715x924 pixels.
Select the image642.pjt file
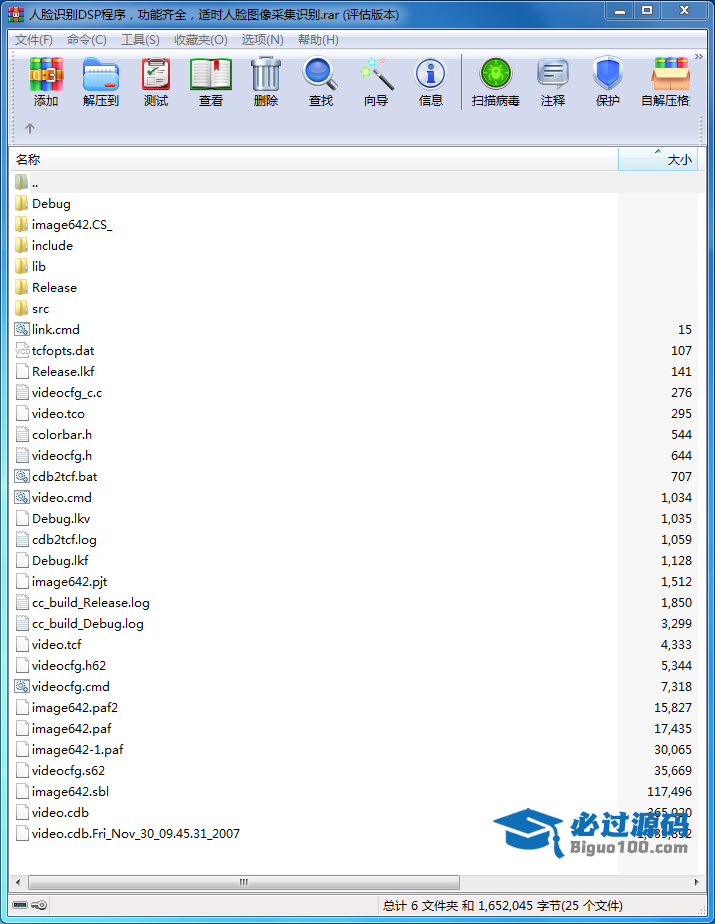click(x=357, y=582)
